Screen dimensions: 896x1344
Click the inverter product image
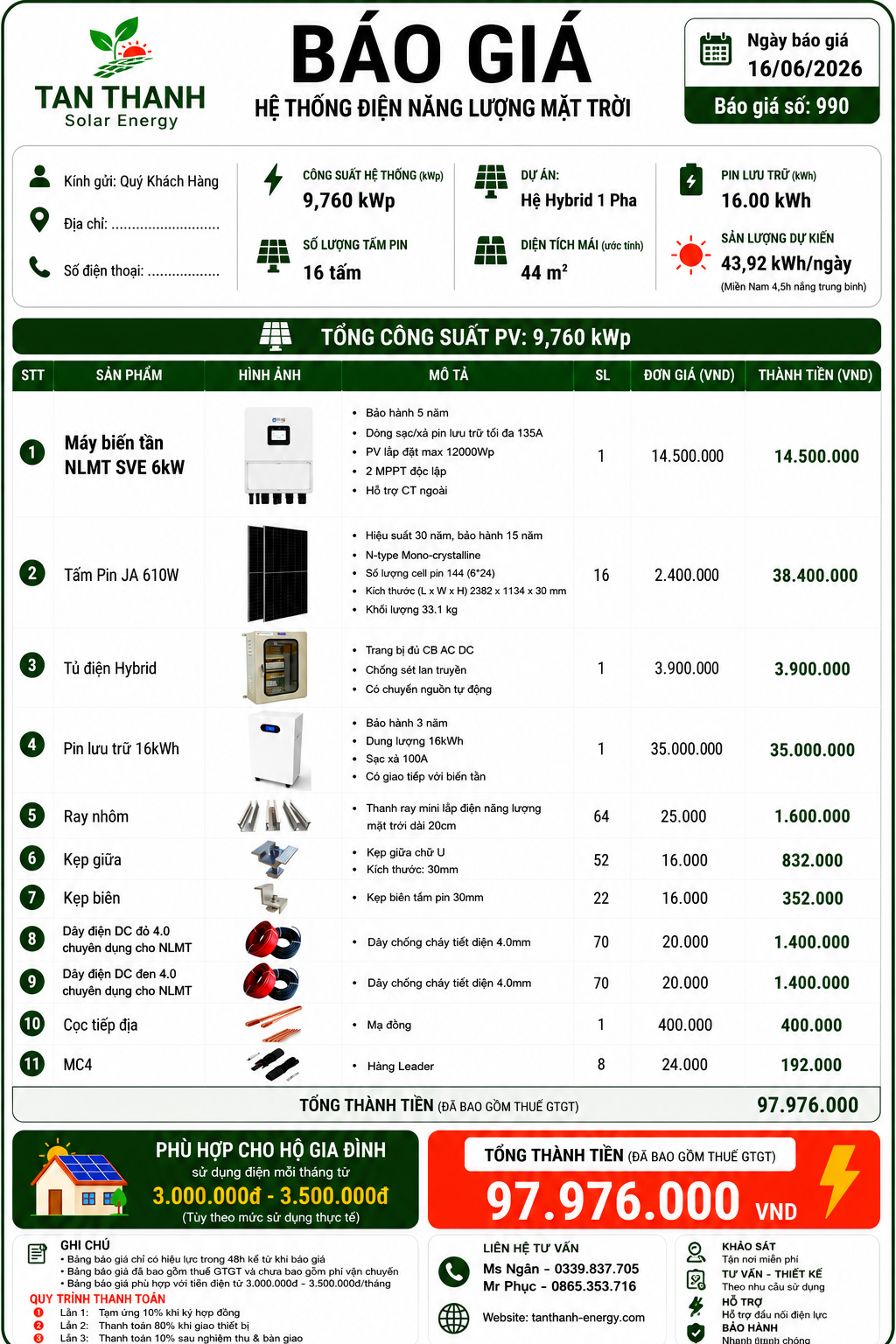(278, 455)
